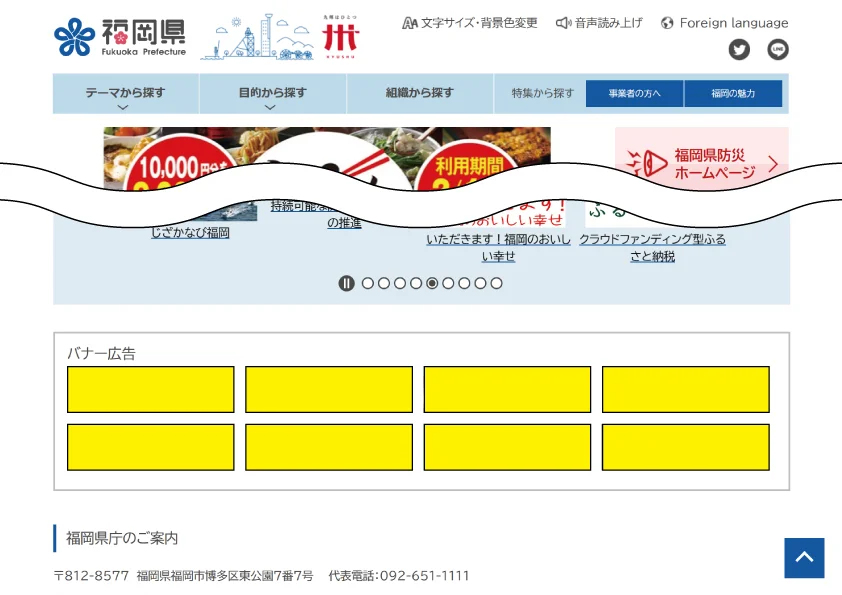Click the Fukuoka Prefecture logo

pyautogui.click(x=120, y=37)
